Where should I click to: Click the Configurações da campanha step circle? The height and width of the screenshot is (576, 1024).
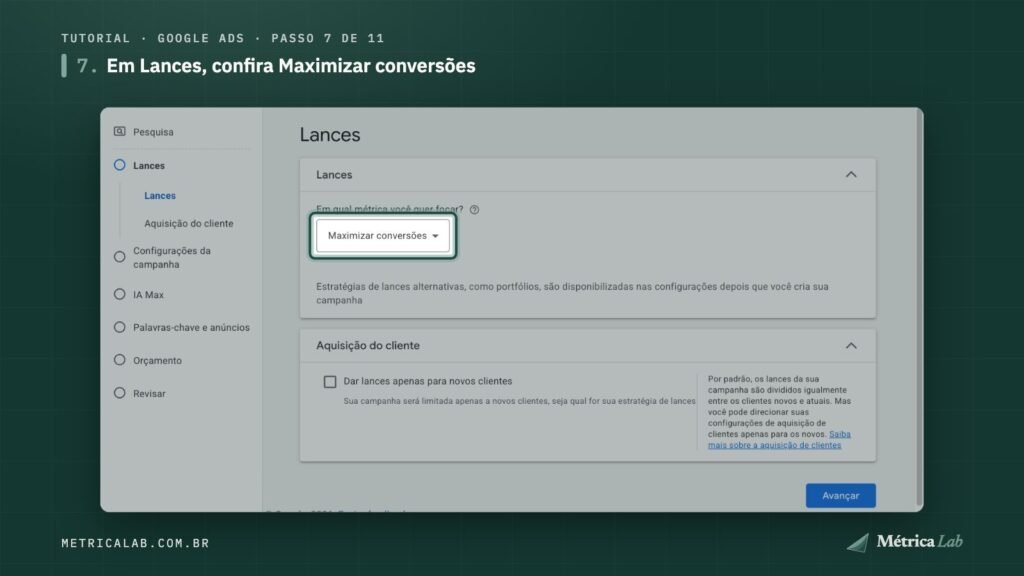point(120,257)
